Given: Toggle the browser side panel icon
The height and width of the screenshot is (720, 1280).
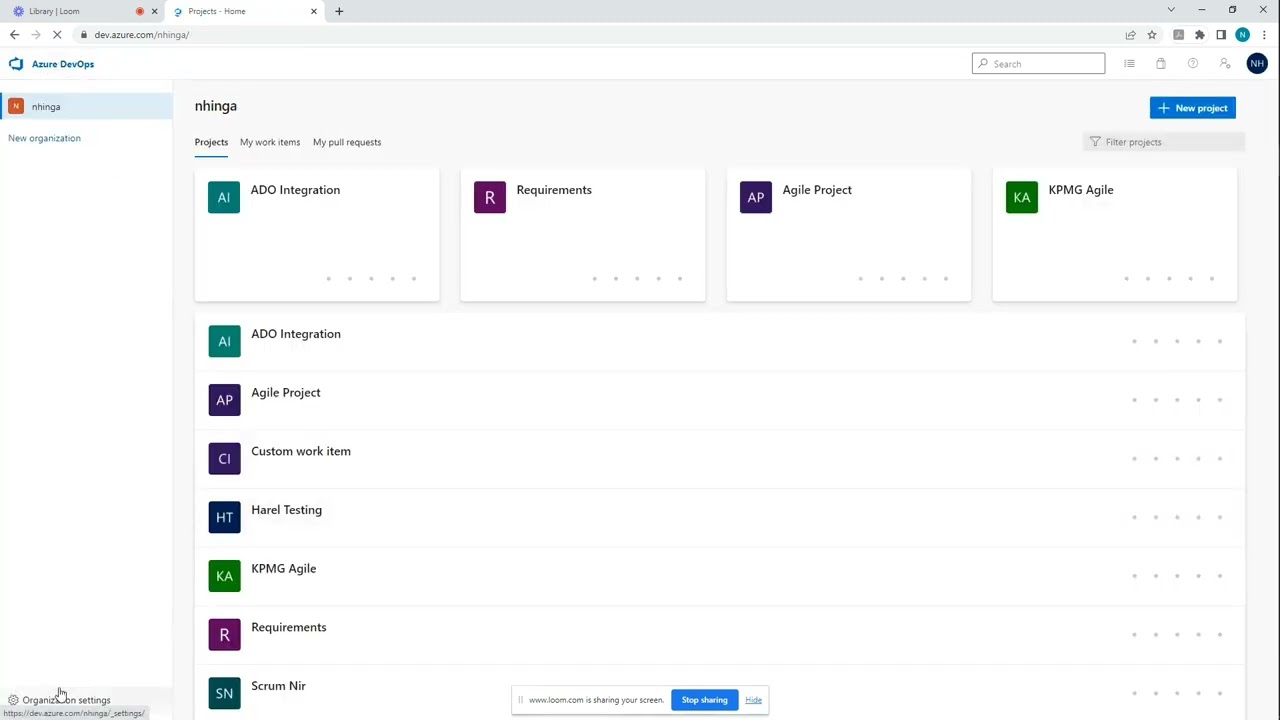Looking at the screenshot, I should click(1221, 35).
